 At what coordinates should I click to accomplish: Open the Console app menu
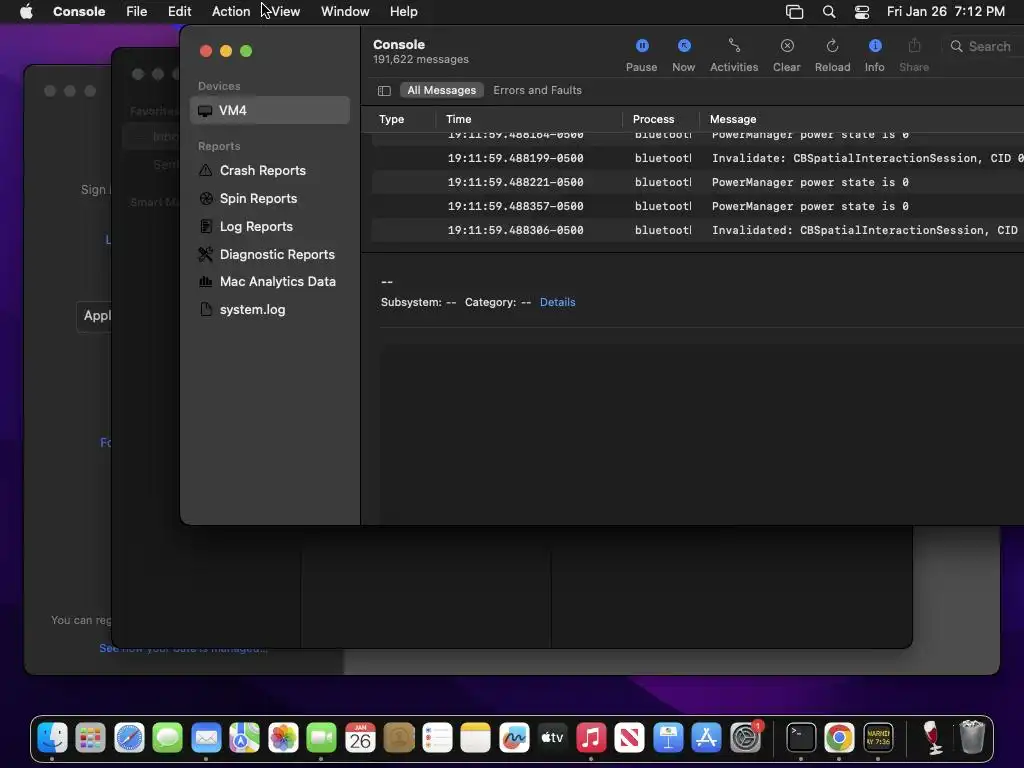click(79, 11)
